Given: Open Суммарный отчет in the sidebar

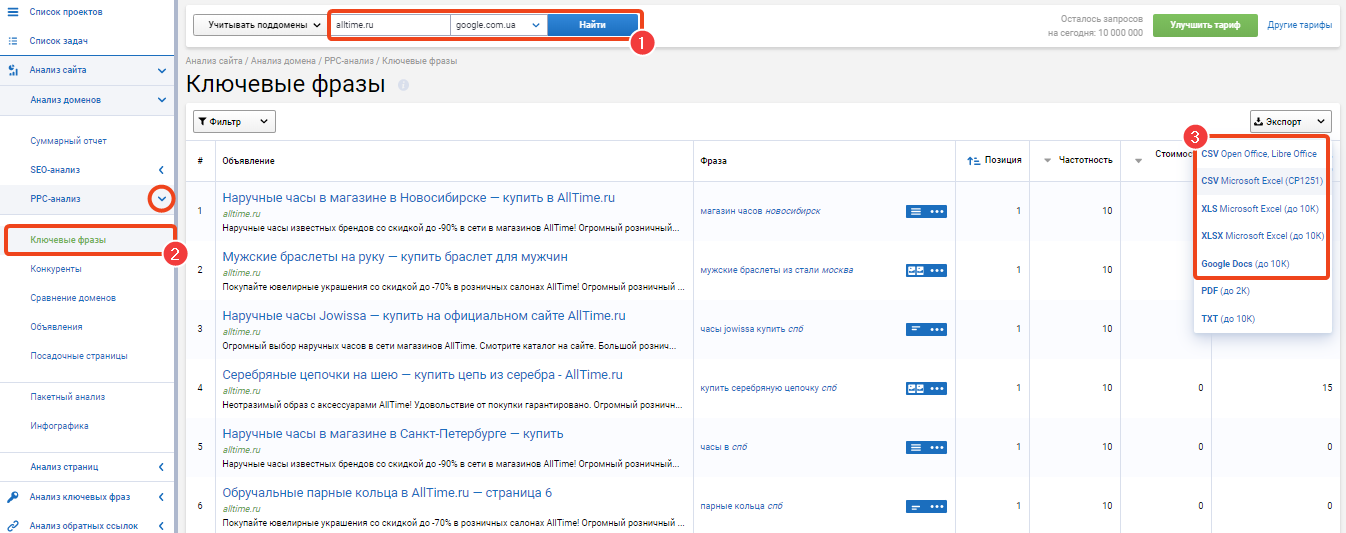Looking at the screenshot, I should [68, 141].
